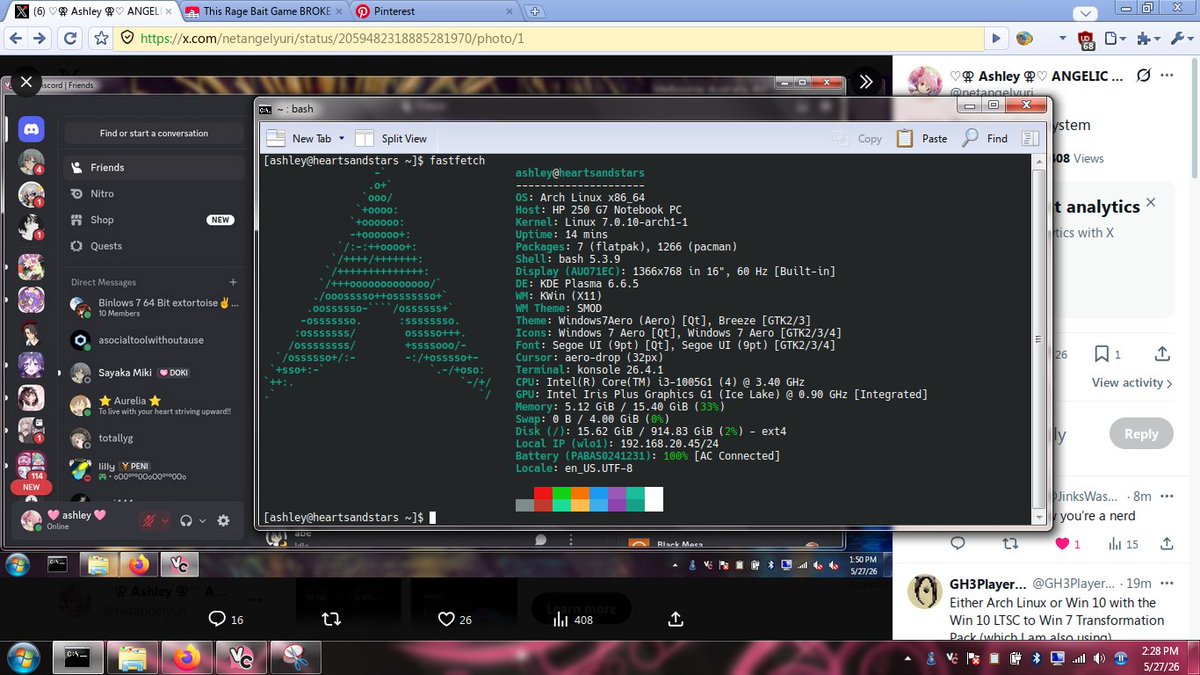Toggle the pink heart on the nerd comment
The height and width of the screenshot is (675, 1200).
(1068, 544)
